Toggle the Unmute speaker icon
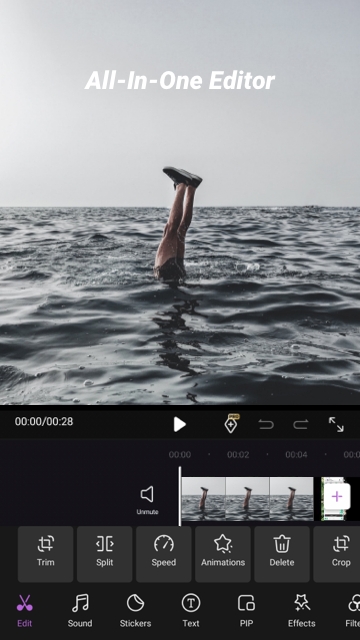 click(x=147, y=500)
